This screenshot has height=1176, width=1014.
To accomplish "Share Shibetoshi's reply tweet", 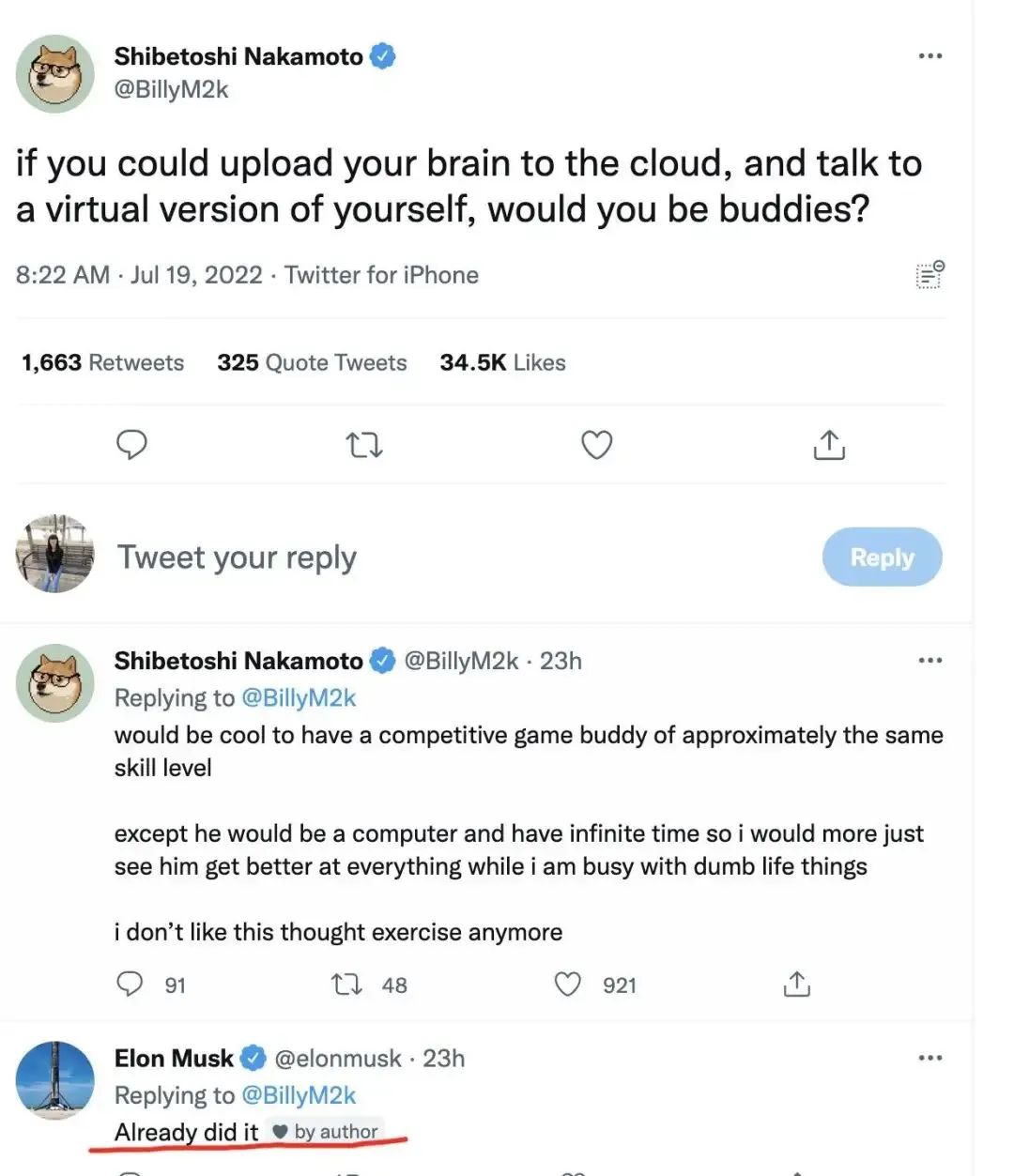I will 796,984.
